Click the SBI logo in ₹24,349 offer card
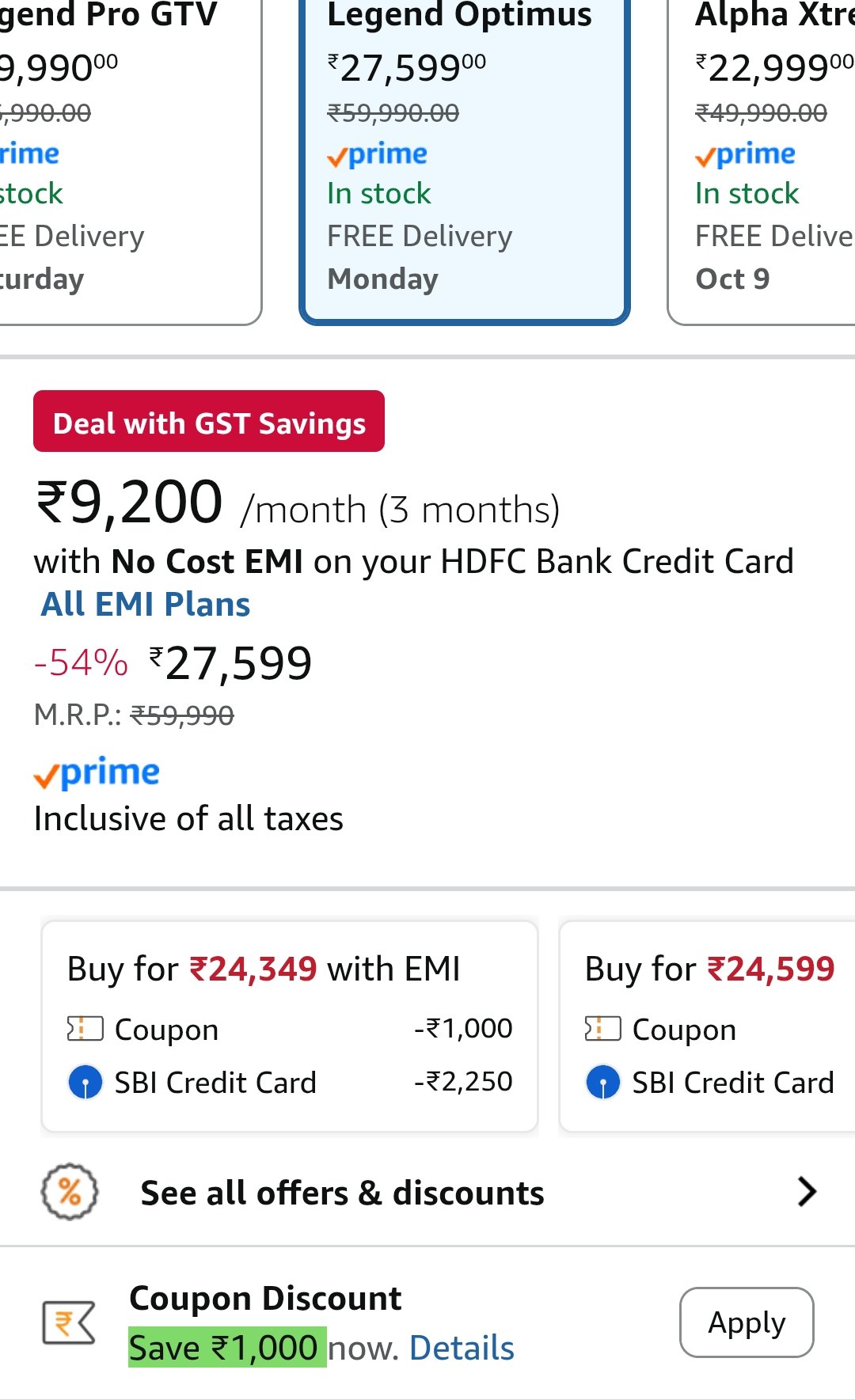The width and height of the screenshot is (855, 1400). coord(85,1082)
